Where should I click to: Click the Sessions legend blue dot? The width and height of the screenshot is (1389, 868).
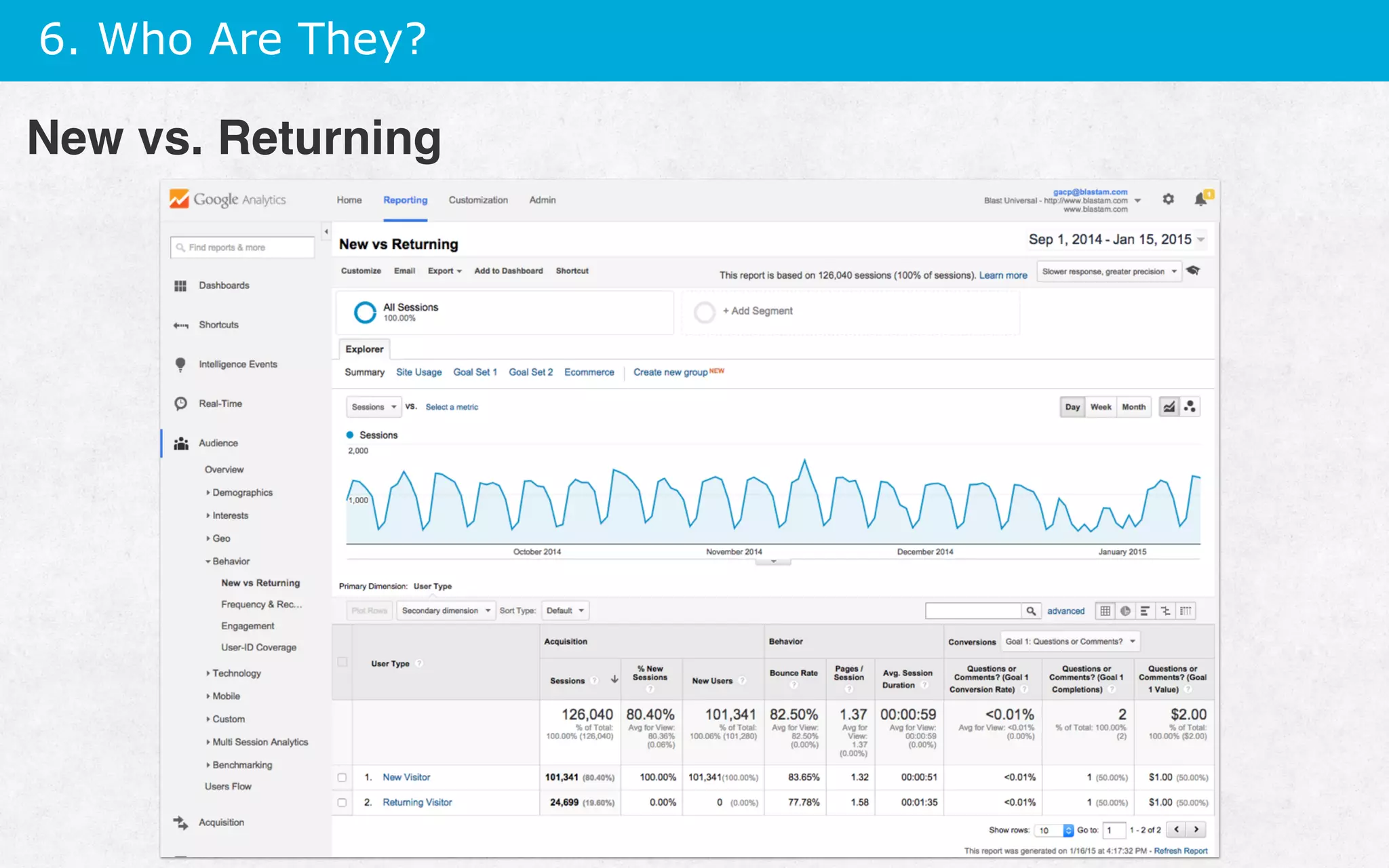(x=350, y=435)
